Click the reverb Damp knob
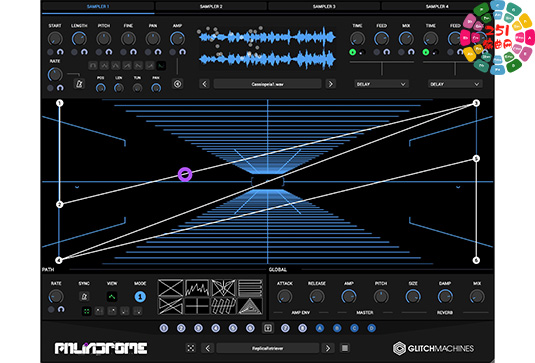 [445, 297]
